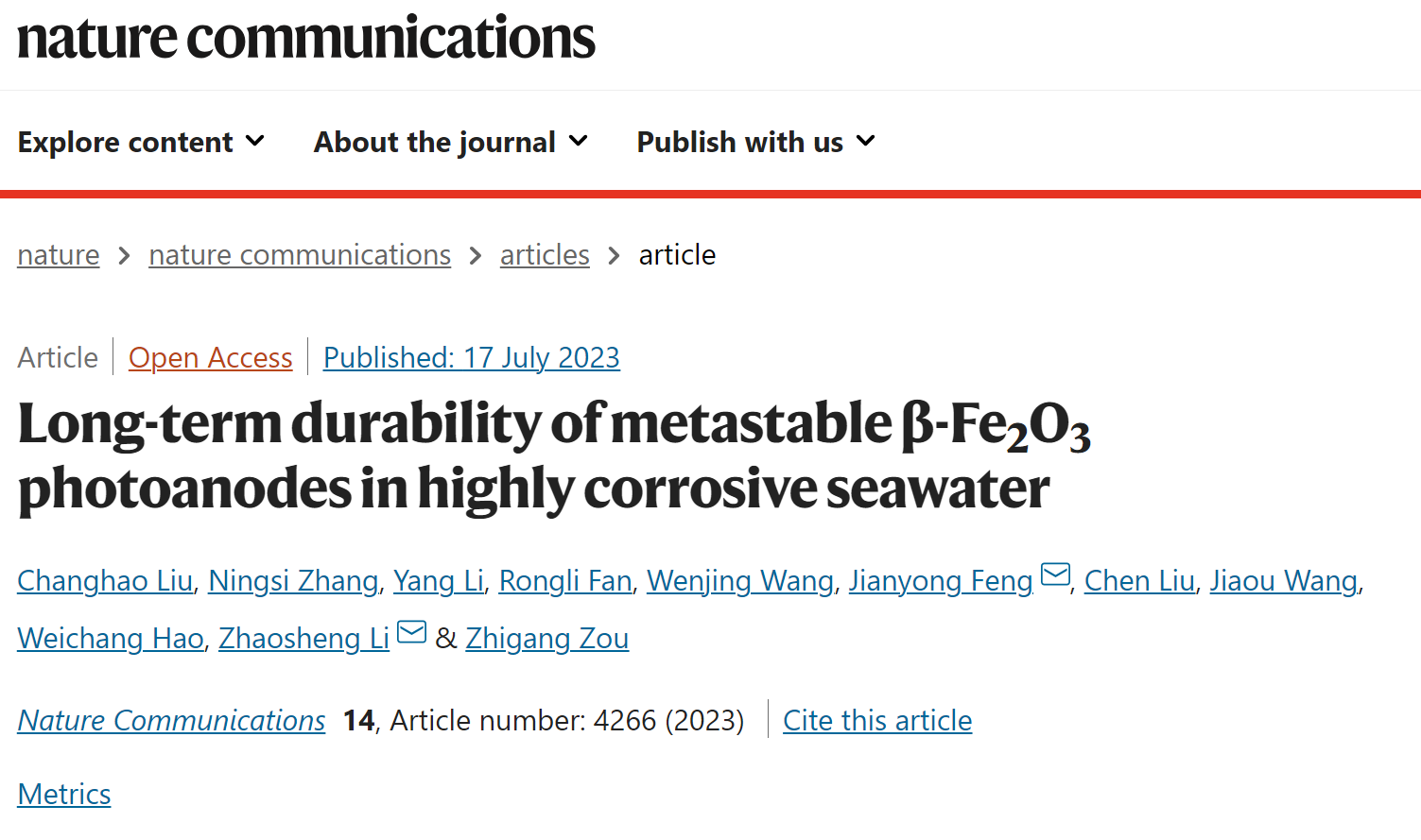This screenshot has height=840, width=1421.
Task: Click the Published: 17 July 2023 link
Action: [472, 358]
